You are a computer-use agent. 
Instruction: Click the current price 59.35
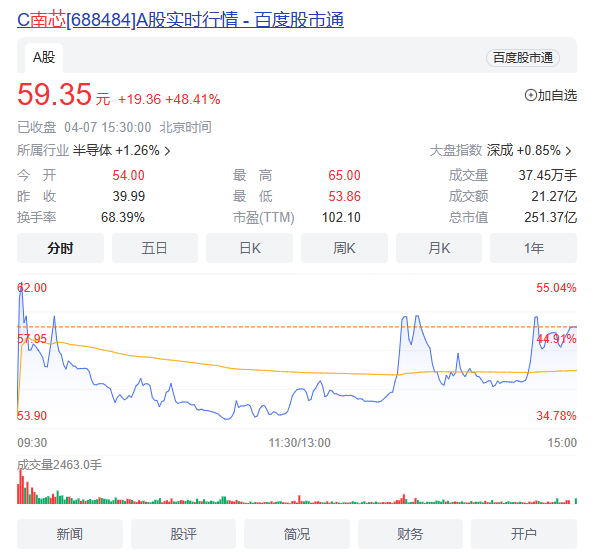pyautogui.click(x=54, y=94)
